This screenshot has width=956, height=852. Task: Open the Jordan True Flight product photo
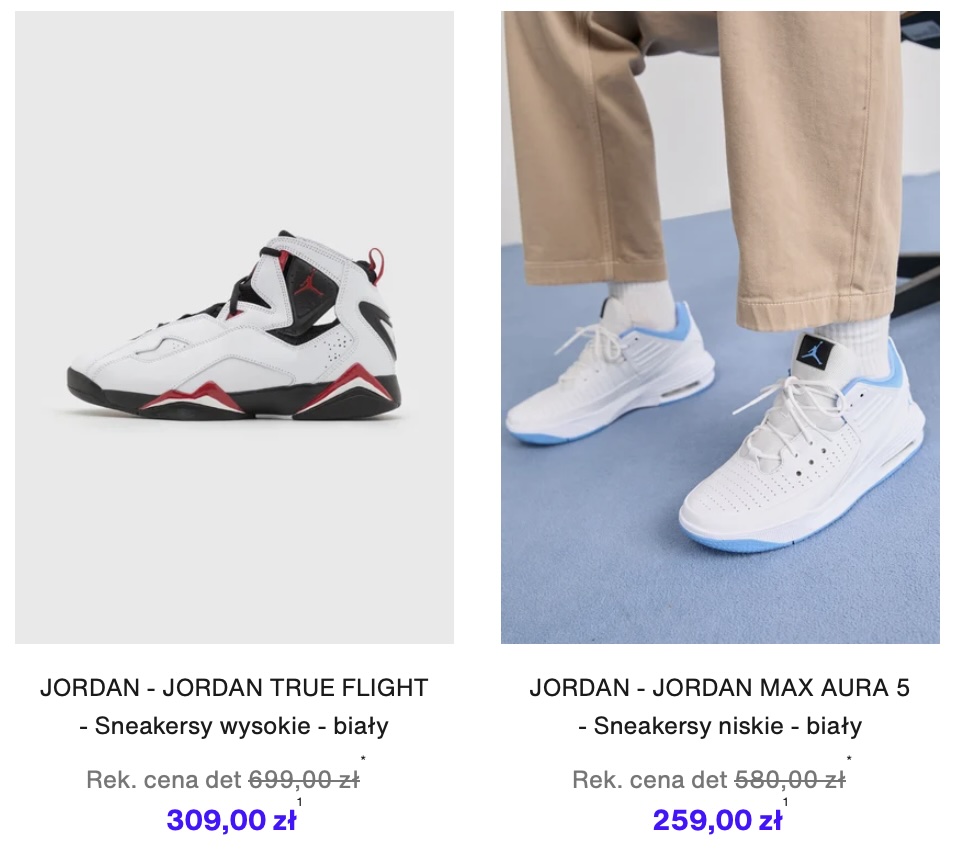click(x=234, y=327)
